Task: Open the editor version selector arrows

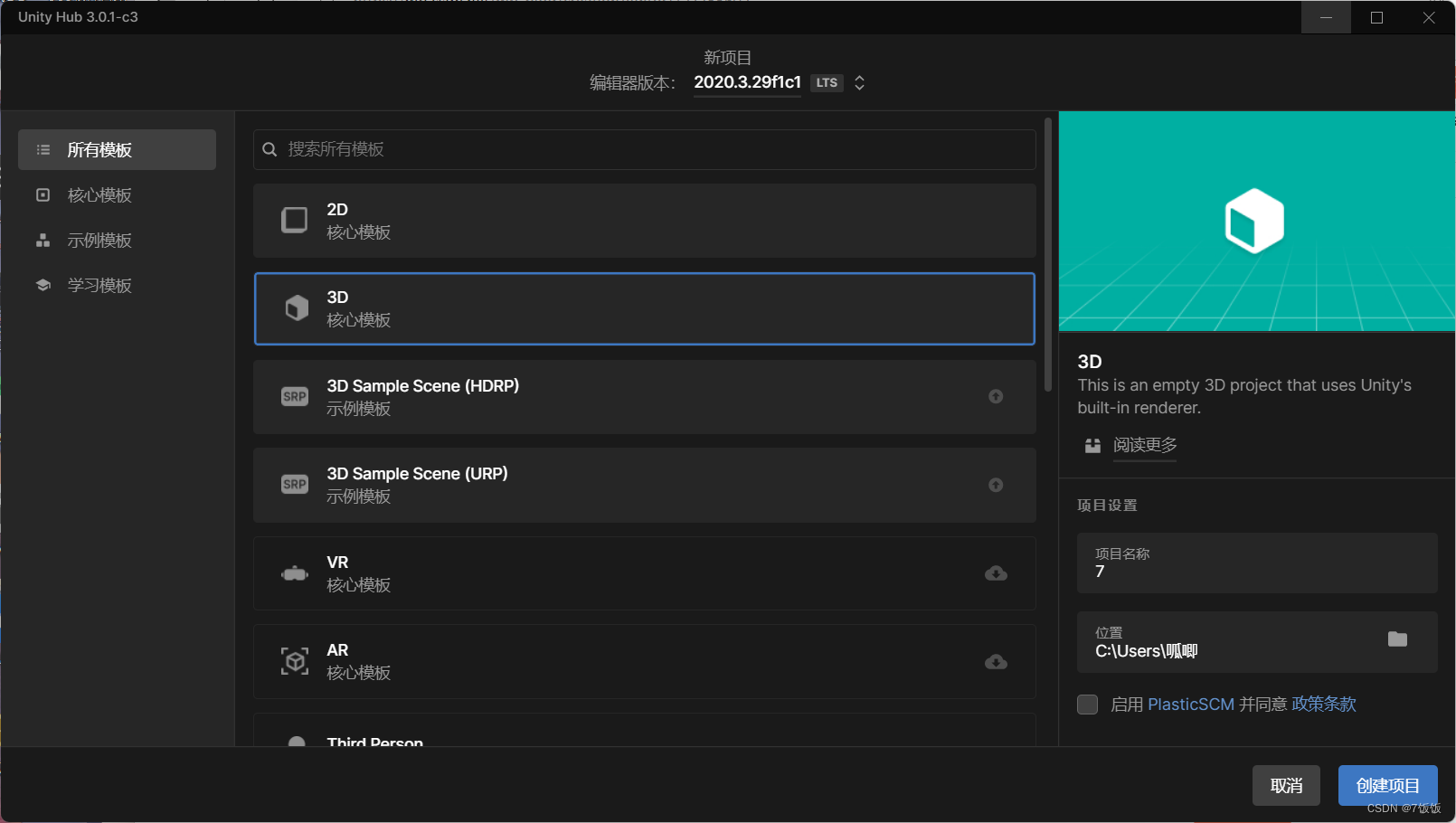Action: coord(860,82)
